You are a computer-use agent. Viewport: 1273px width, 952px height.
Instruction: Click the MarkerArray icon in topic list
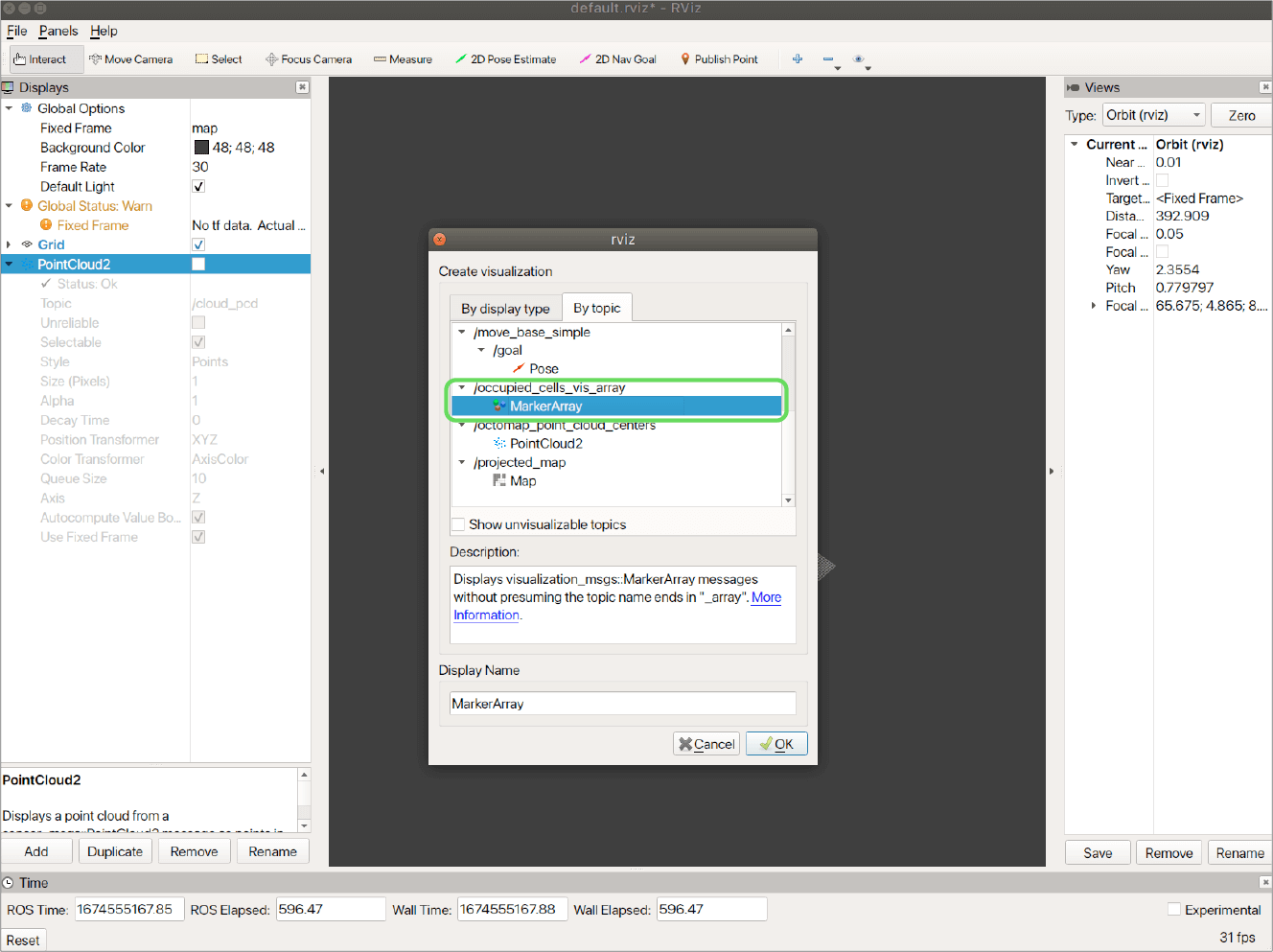[499, 406]
